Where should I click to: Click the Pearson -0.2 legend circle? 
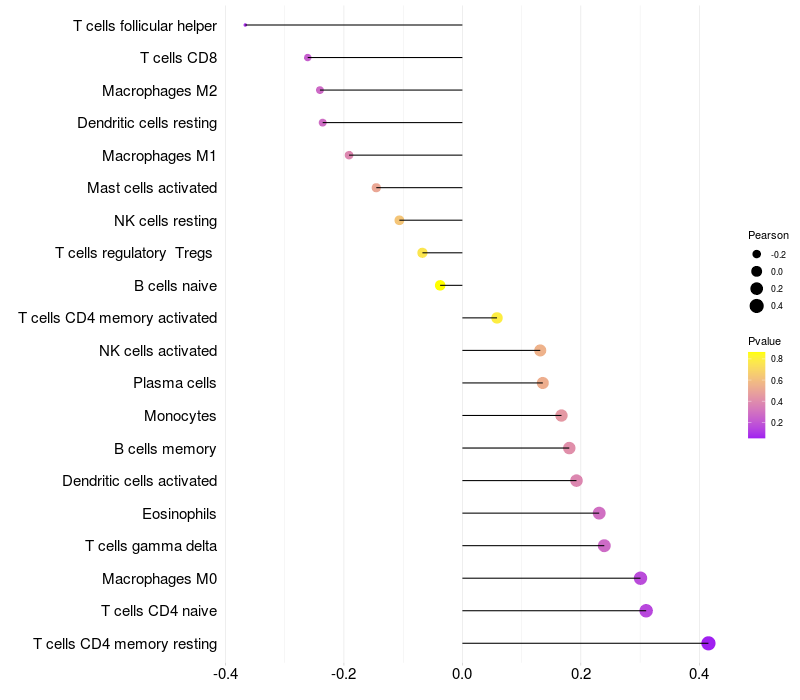tap(757, 254)
